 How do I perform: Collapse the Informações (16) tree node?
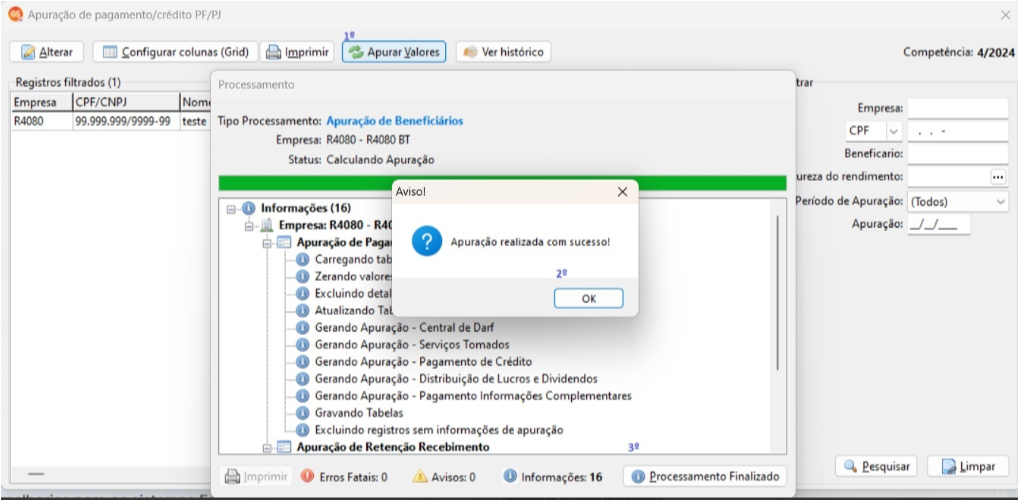[x=231, y=209]
